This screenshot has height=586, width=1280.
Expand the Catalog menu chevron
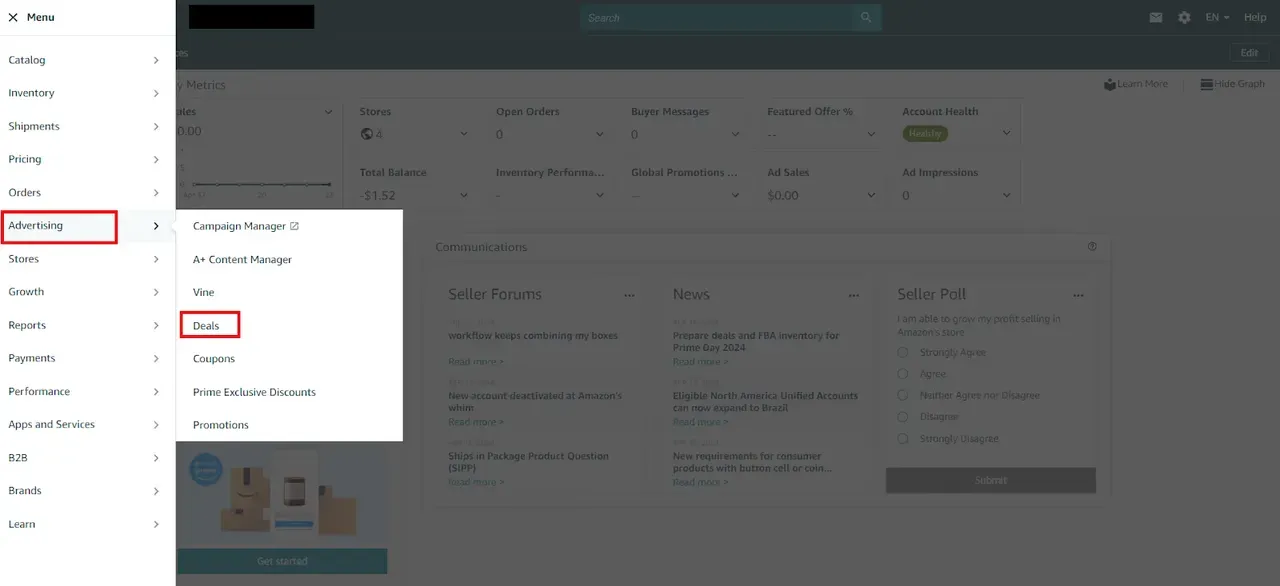coord(156,60)
